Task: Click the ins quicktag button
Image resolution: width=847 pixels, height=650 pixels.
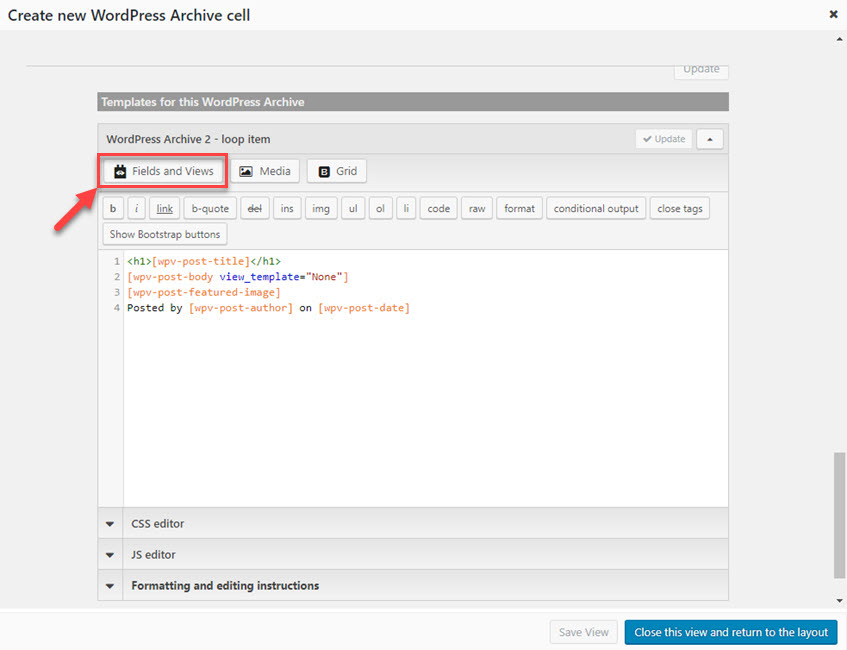Action: (x=287, y=209)
